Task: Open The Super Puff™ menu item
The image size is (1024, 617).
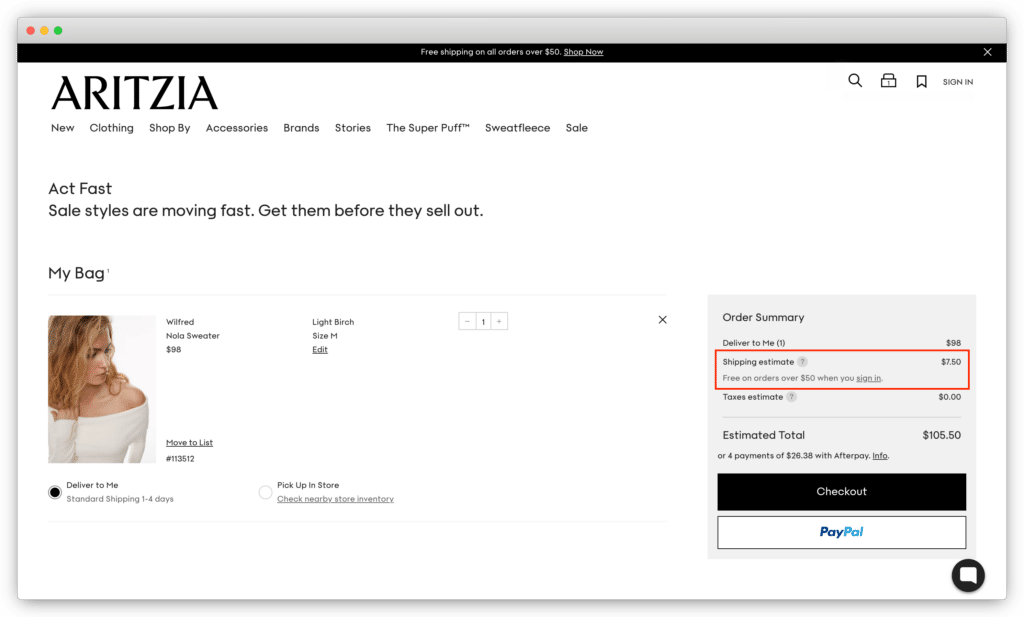Action: [428, 128]
